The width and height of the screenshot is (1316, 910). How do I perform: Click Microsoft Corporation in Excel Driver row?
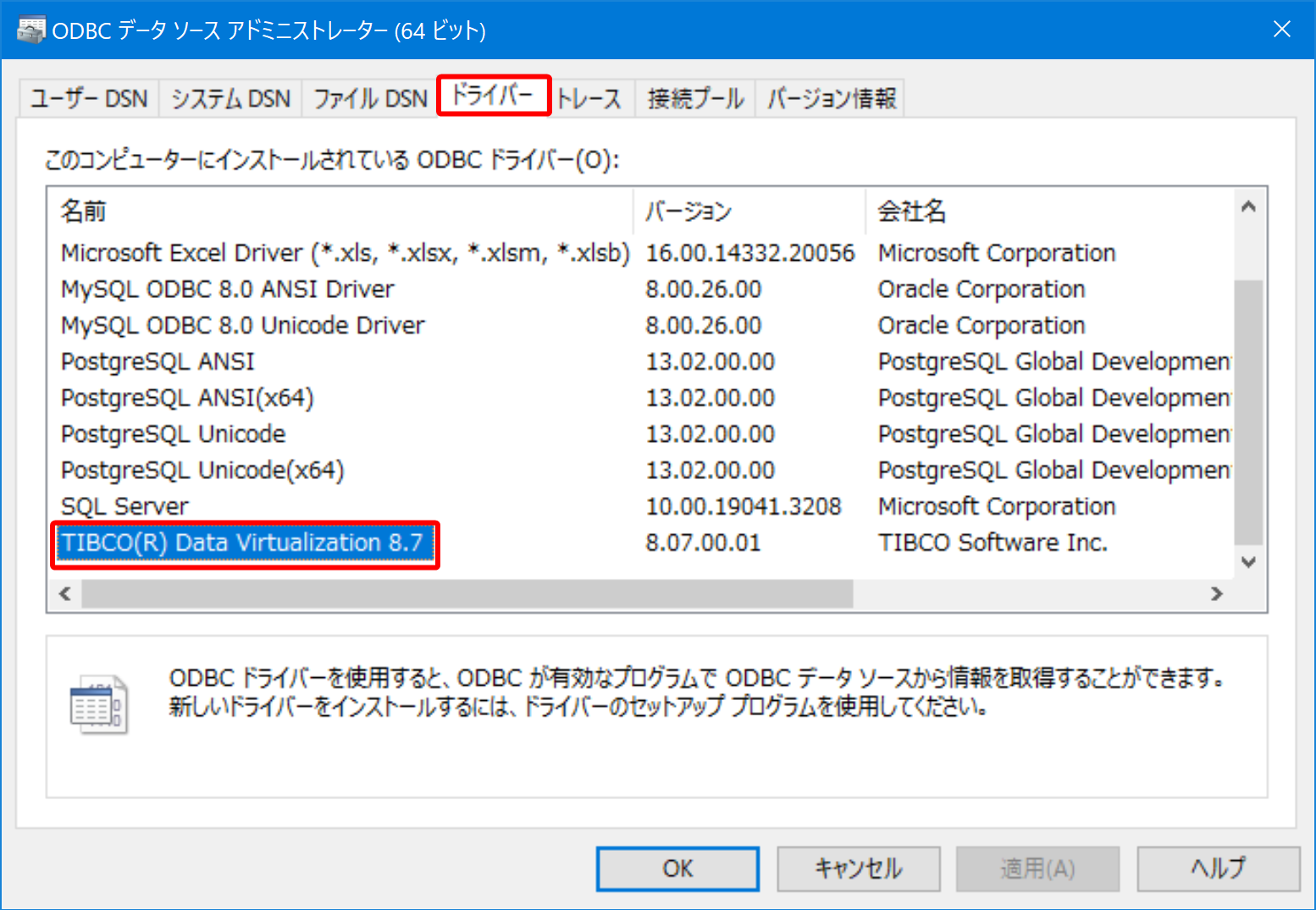(x=997, y=252)
